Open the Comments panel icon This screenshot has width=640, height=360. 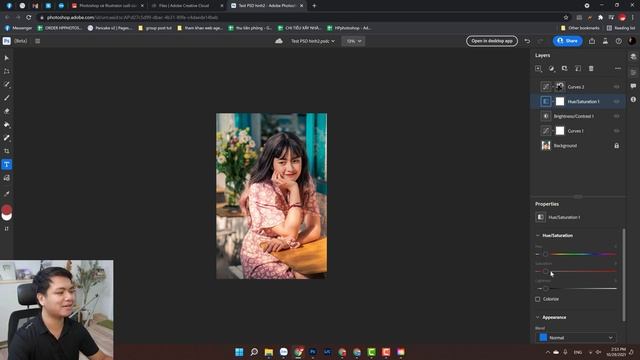(x=633, y=86)
